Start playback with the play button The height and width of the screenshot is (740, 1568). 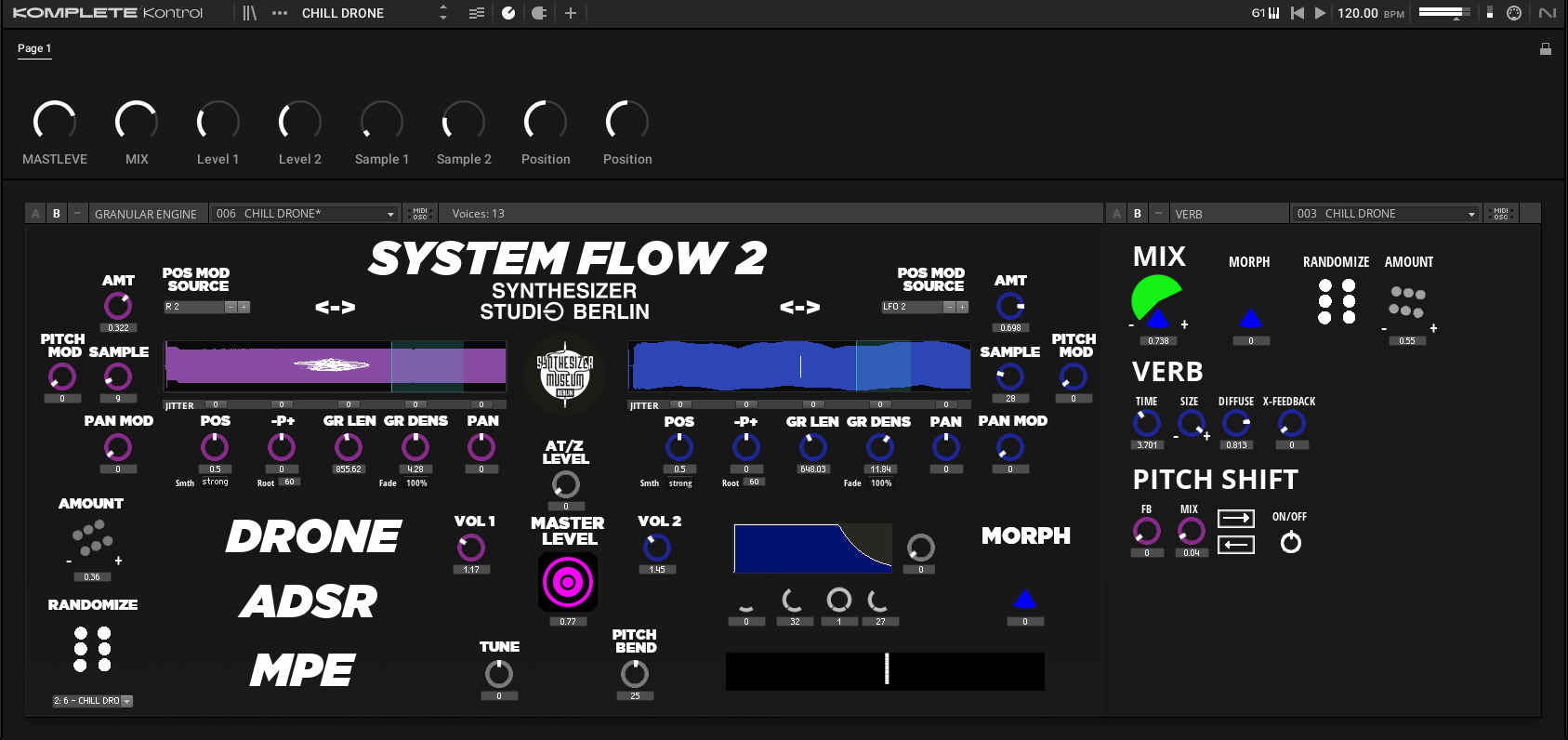[1320, 13]
